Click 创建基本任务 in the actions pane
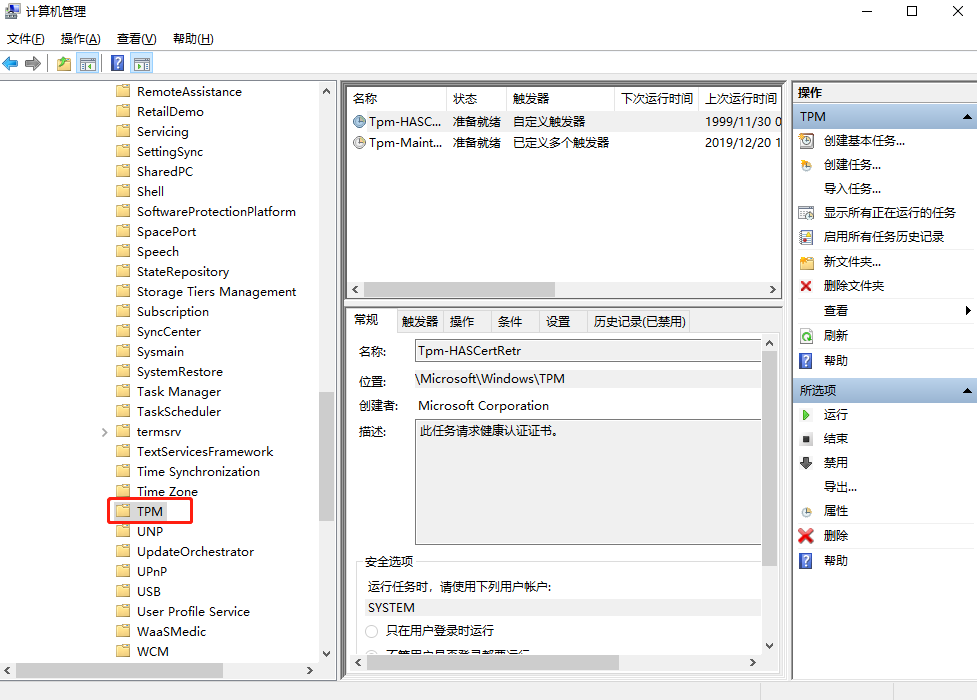 864,141
